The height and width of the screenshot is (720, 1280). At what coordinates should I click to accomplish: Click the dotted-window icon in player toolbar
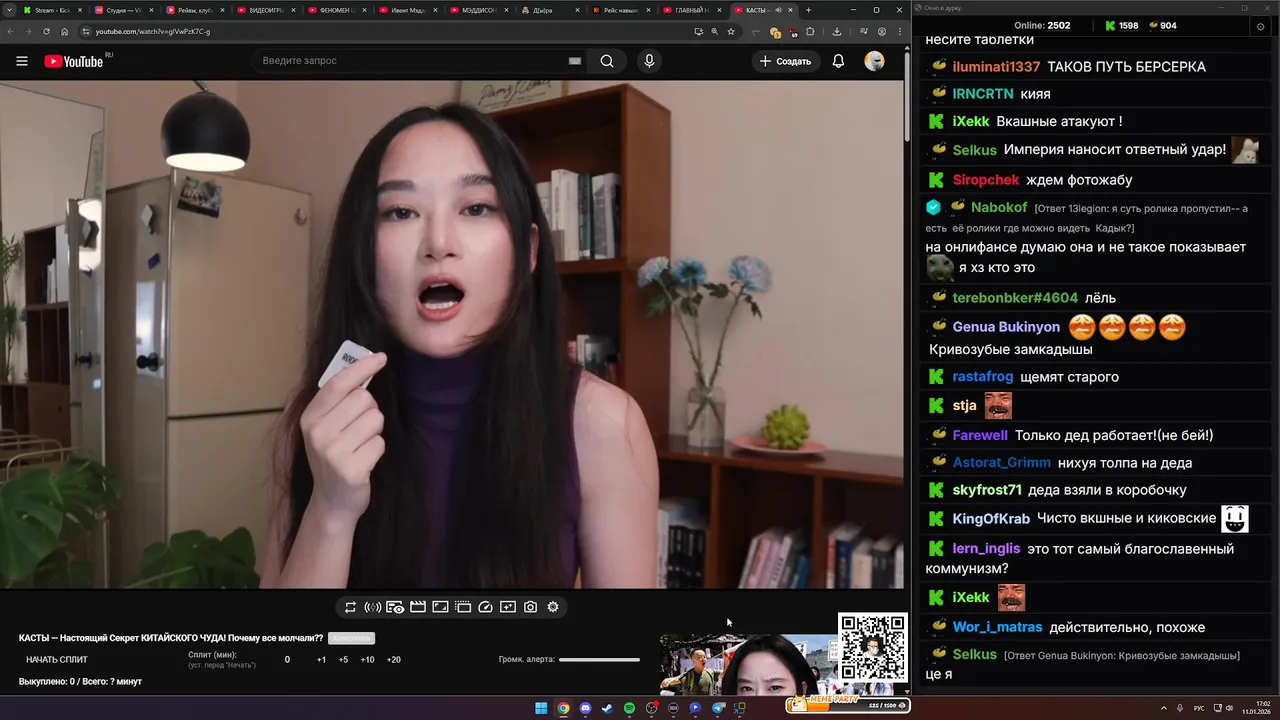click(463, 607)
